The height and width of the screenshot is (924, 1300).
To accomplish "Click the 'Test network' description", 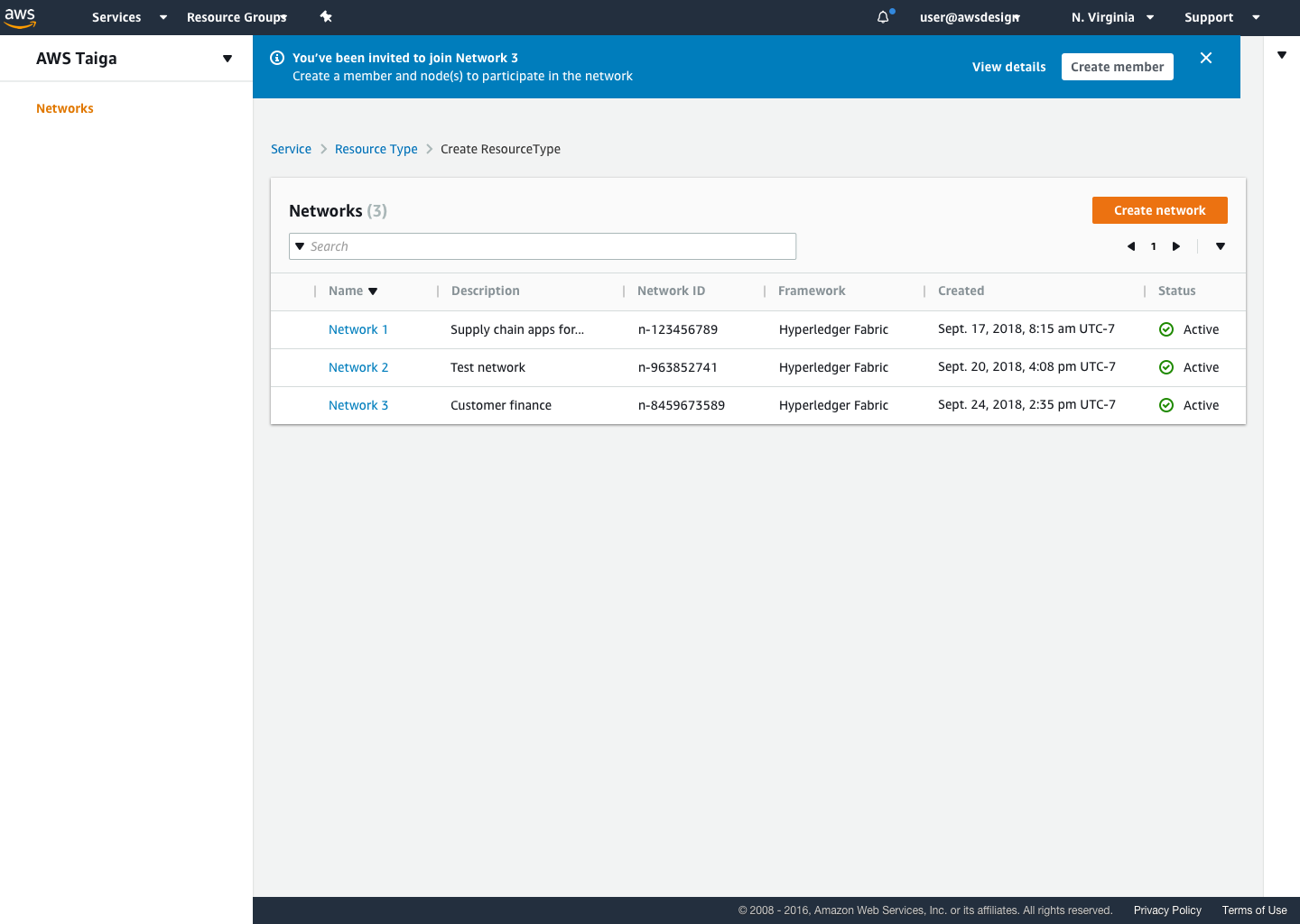I will tap(487, 367).
